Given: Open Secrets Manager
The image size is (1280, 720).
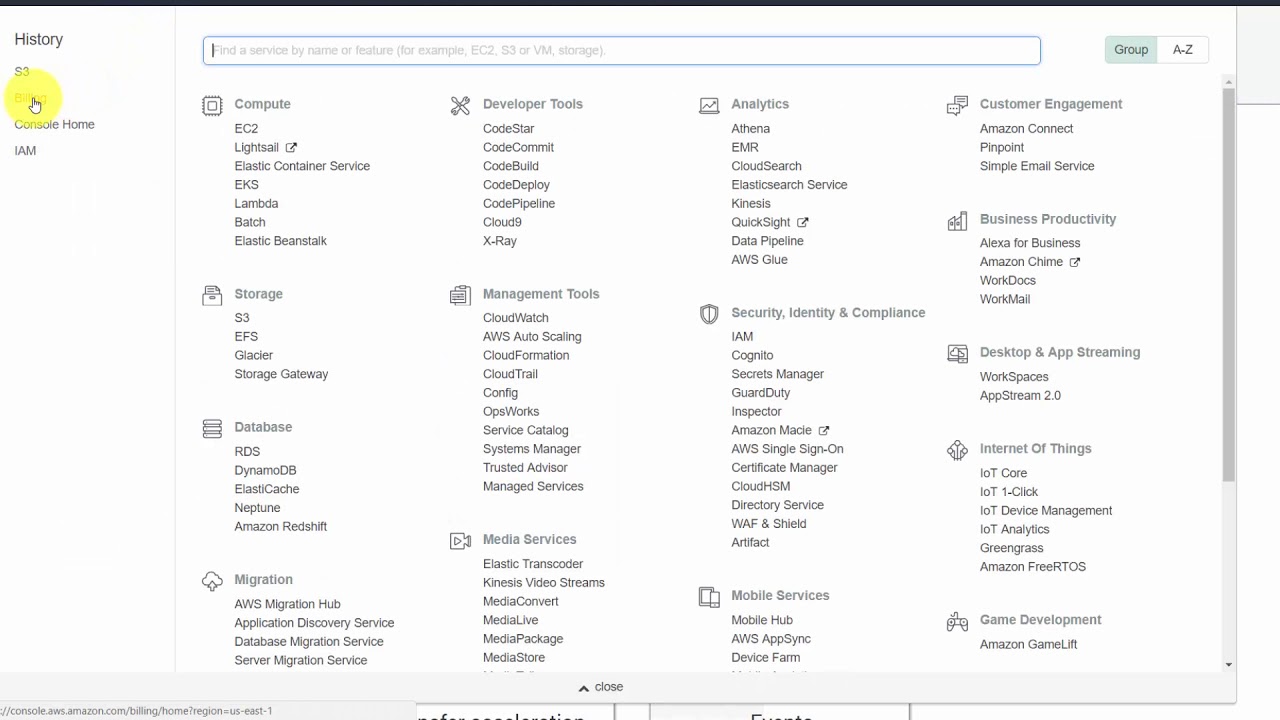Looking at the screenshot, I should click(x=777, y=374).
